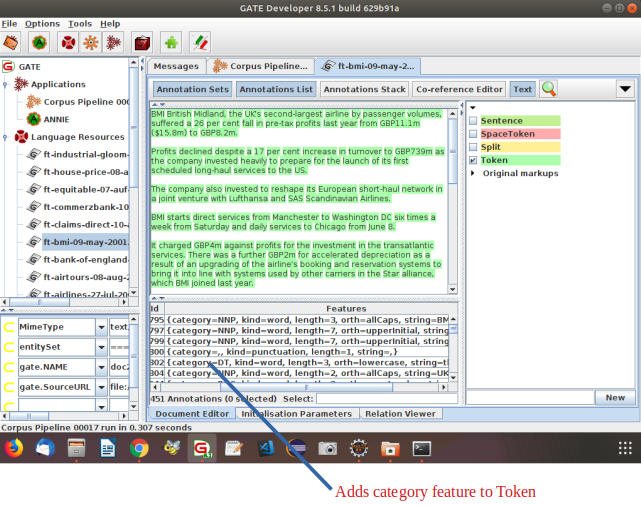
Task: Click the SpaceToken red color swatch
Action: [520, 134]
